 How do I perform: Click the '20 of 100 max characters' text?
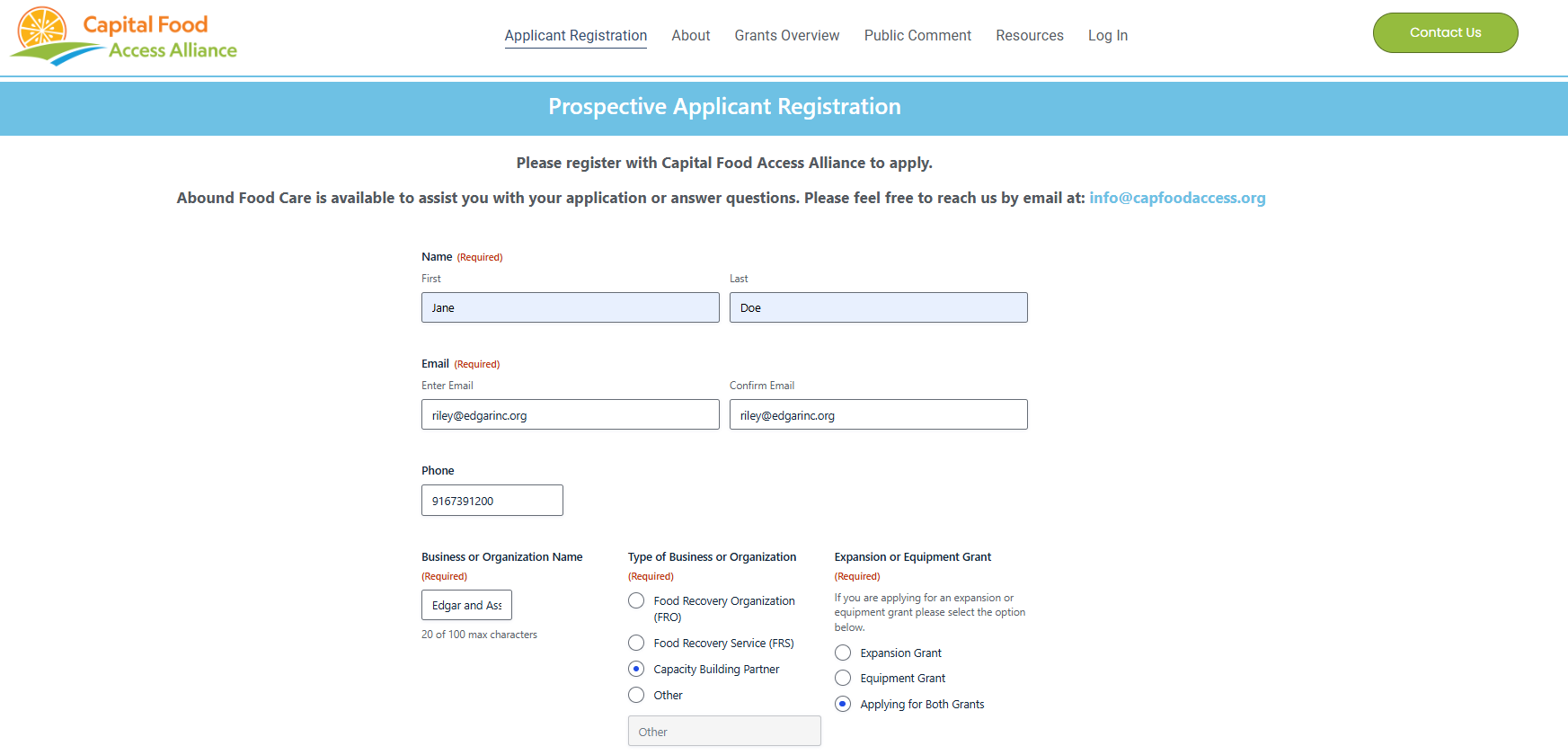(x=479, y=635)
